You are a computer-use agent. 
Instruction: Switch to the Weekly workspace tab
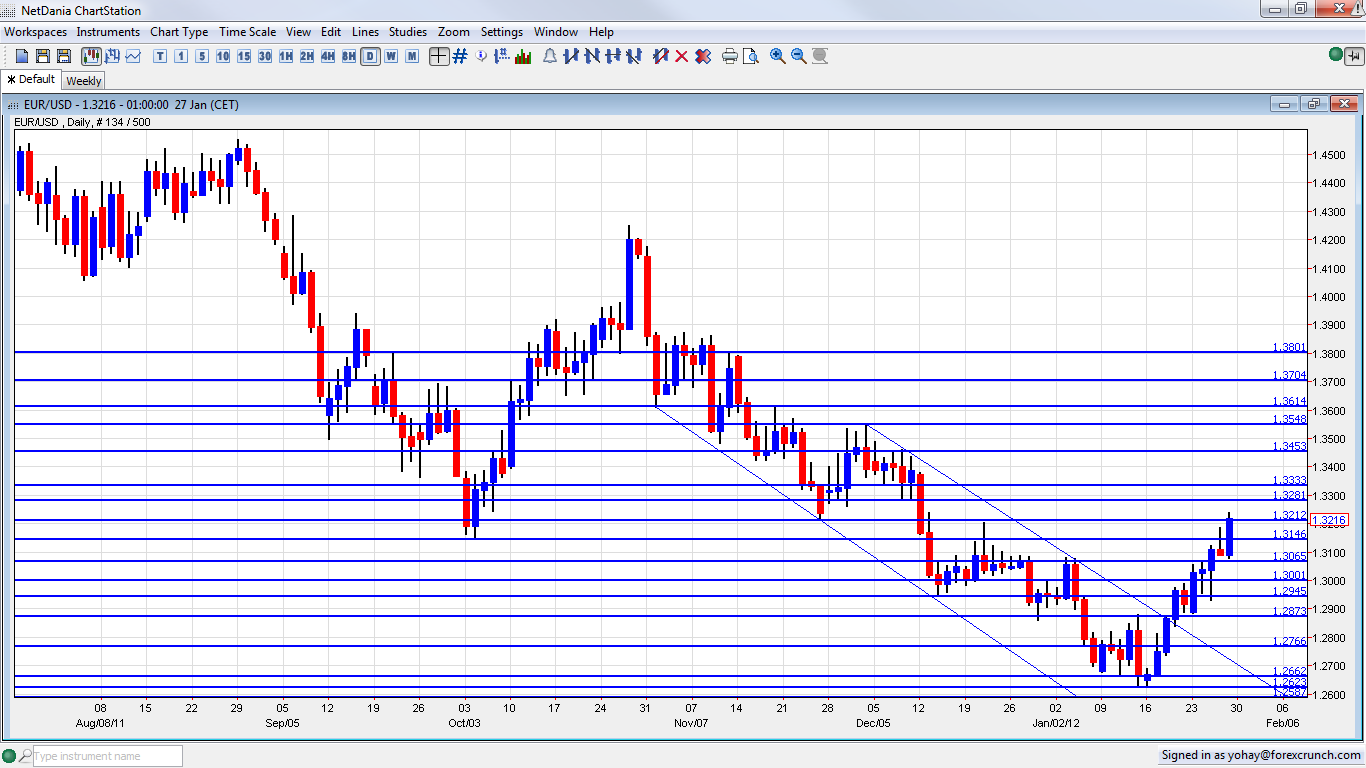click(83, 79)
